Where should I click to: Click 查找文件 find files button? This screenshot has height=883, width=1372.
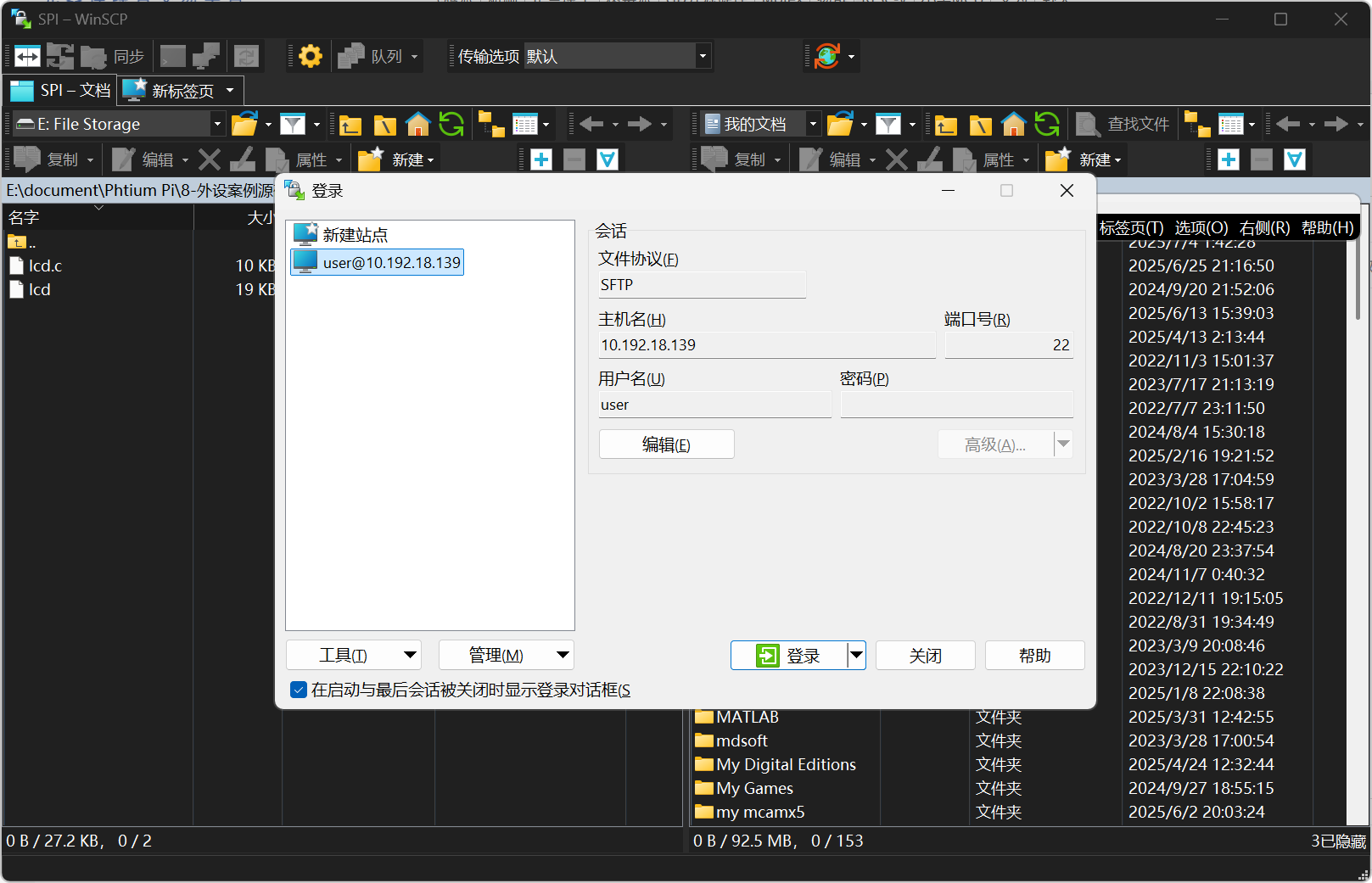click(1123, 124)
